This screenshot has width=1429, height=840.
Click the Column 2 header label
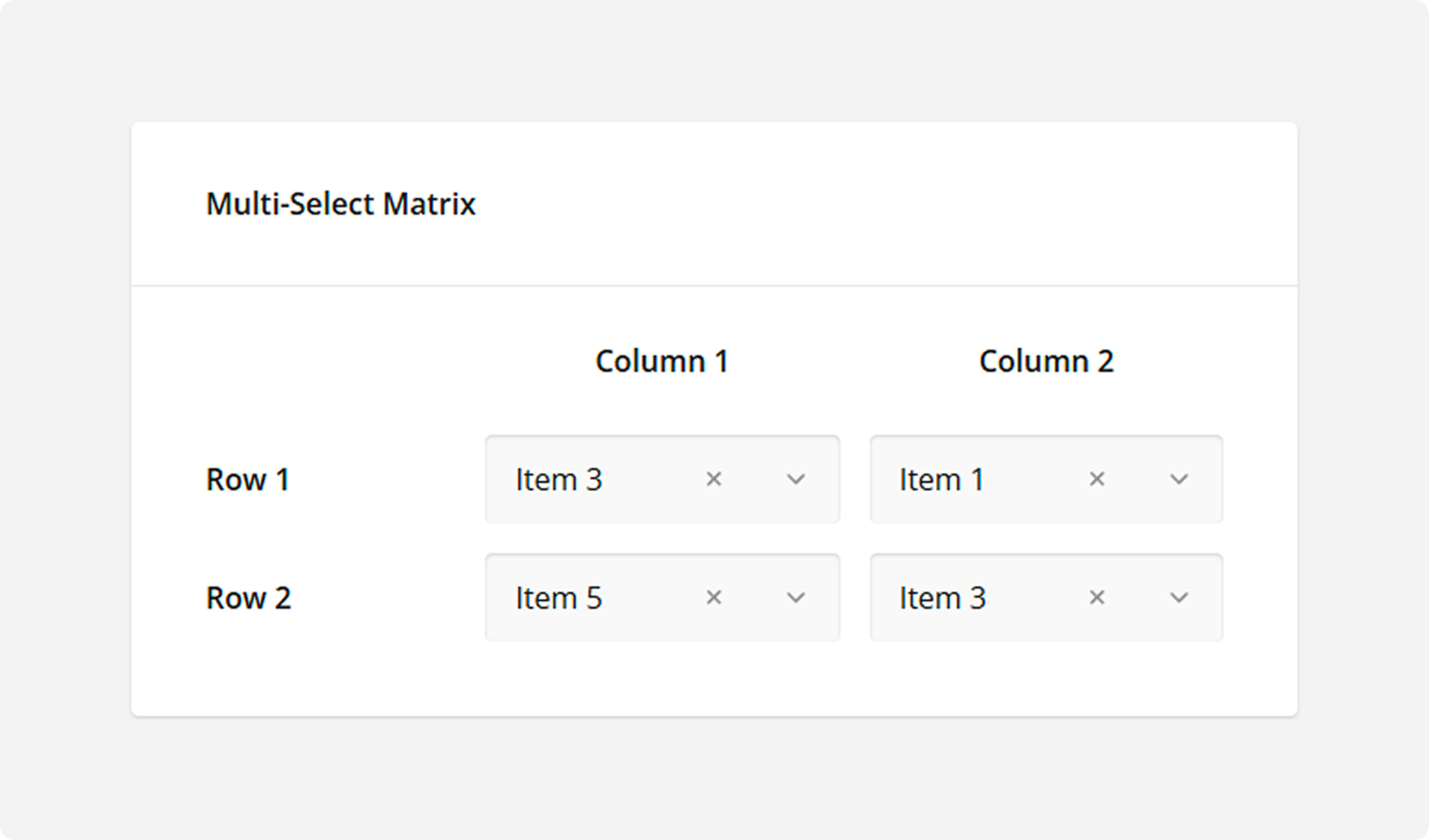point(1046,361)
